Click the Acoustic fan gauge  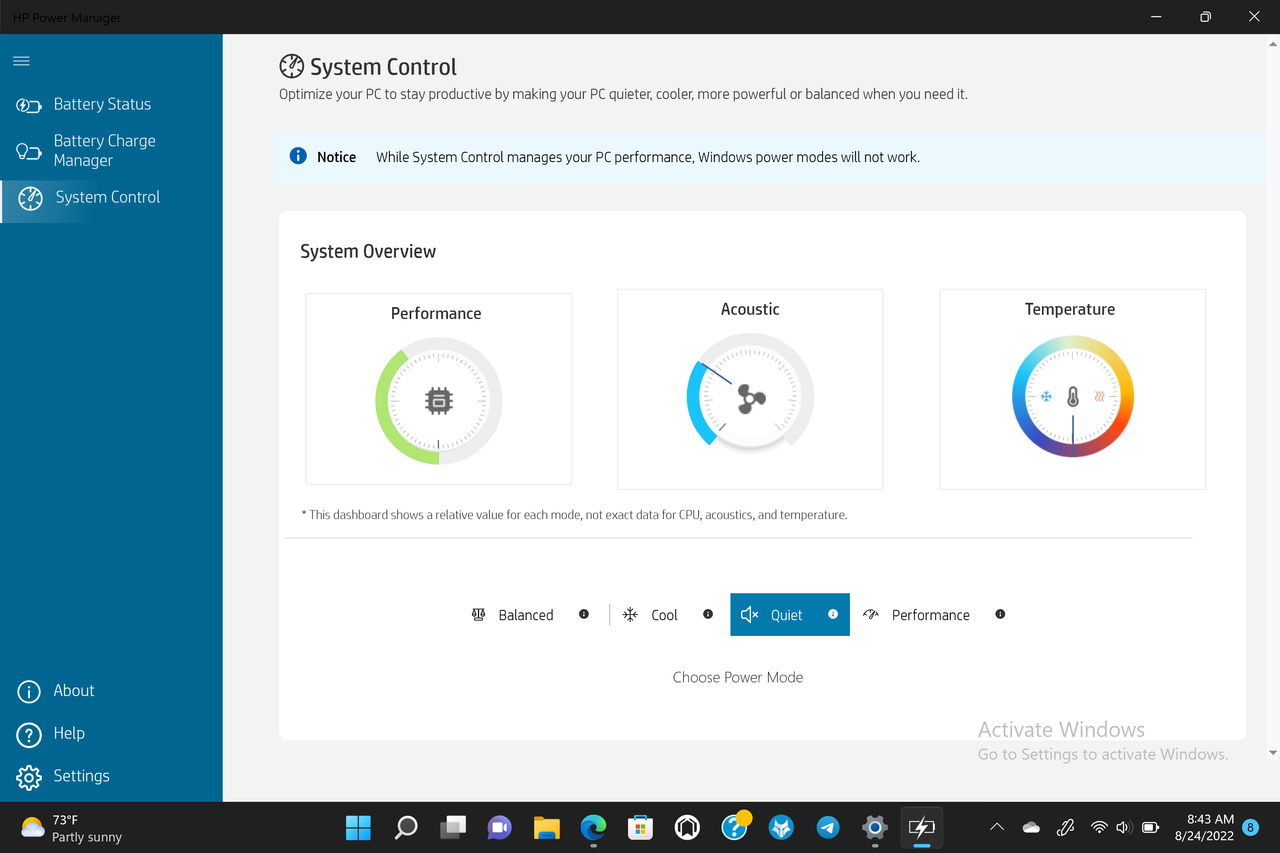pos(750,397)
